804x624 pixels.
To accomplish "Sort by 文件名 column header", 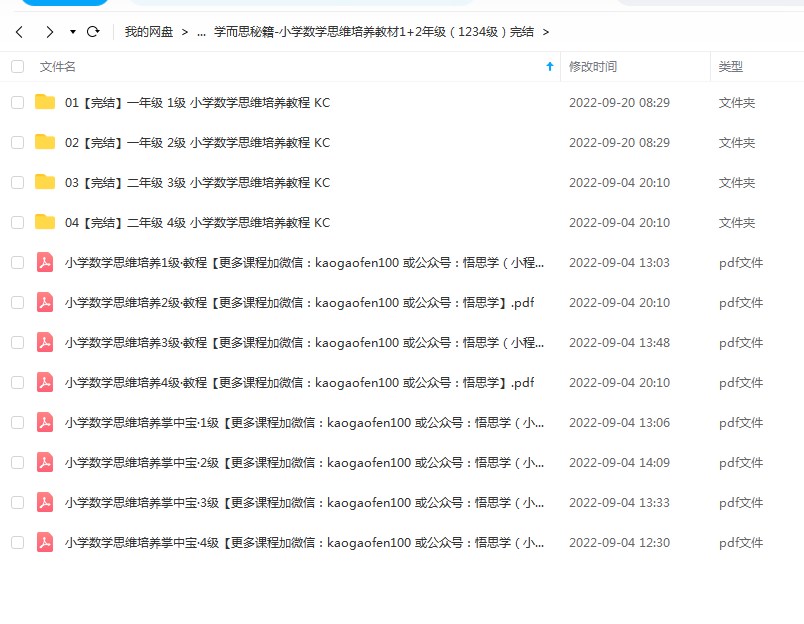I will (x=57, y=67).
